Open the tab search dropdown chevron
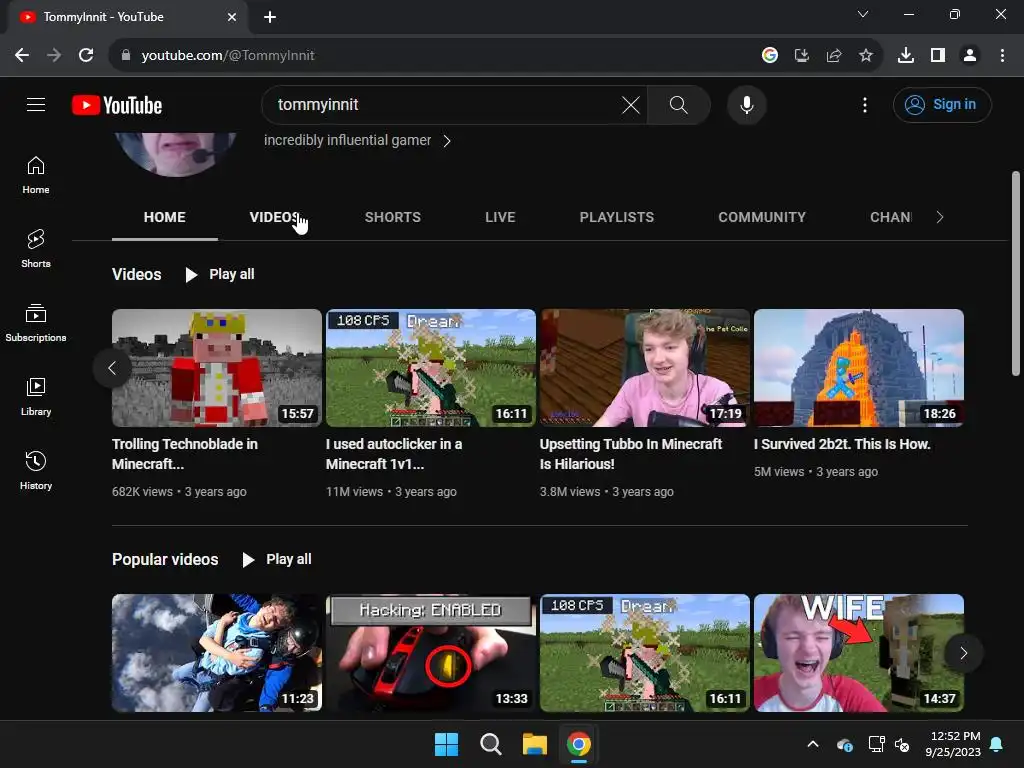Screen dimensions: 1024x768 pos(863,14)
